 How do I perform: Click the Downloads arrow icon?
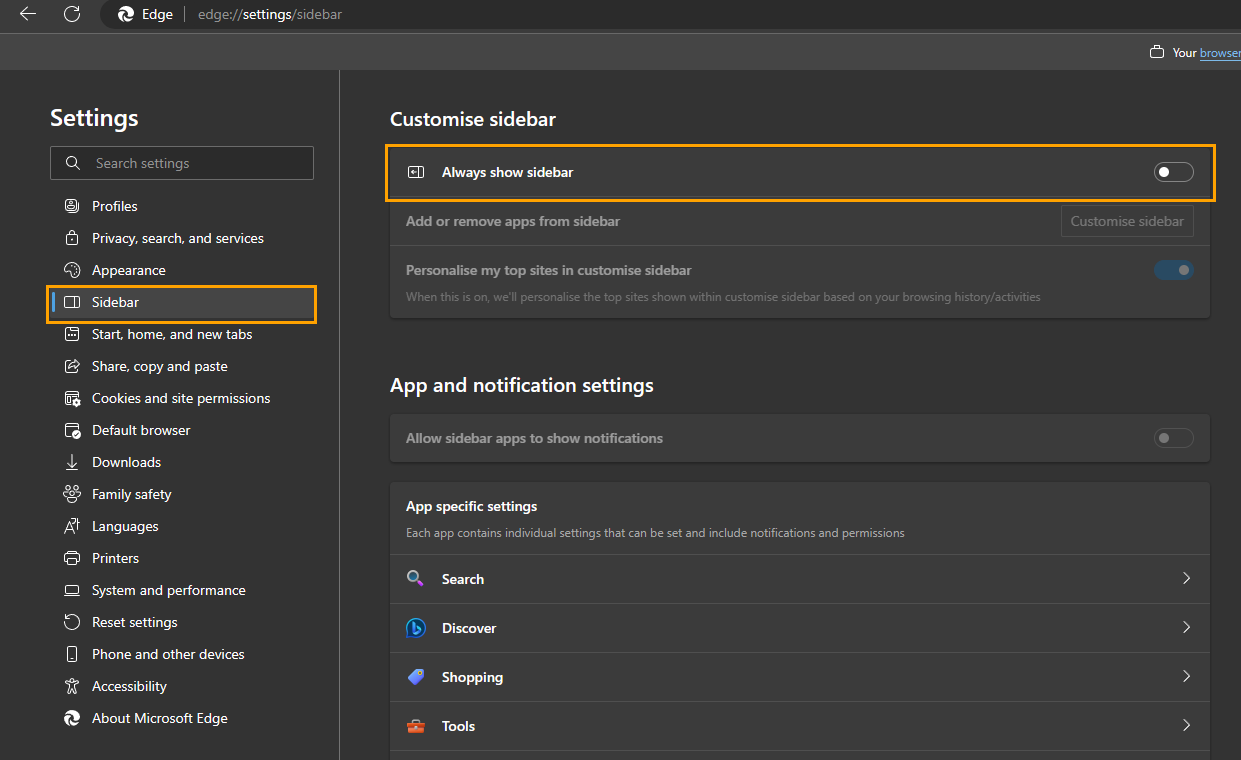72,462
